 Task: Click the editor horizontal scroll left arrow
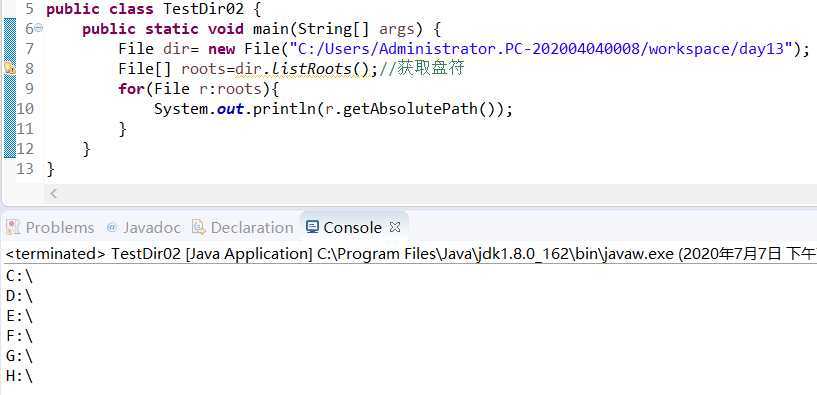pos(53,194)
